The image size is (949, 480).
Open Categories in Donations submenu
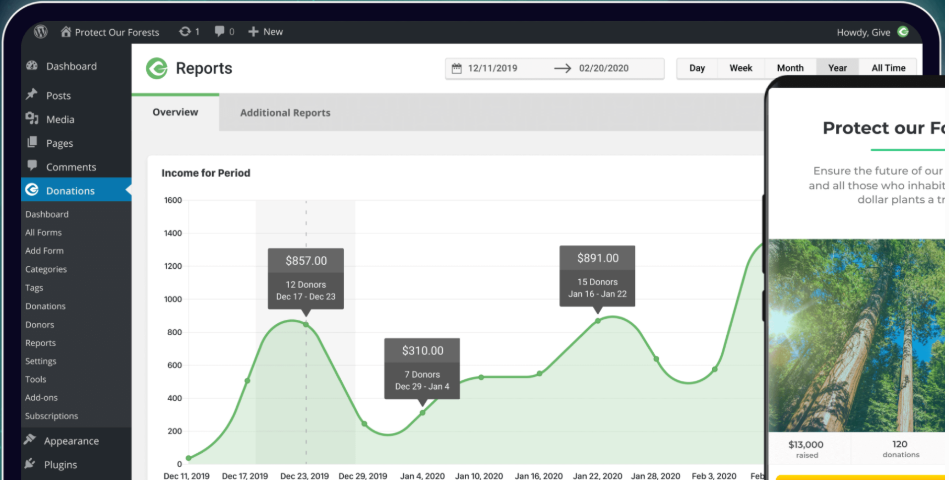pos(45,269)
